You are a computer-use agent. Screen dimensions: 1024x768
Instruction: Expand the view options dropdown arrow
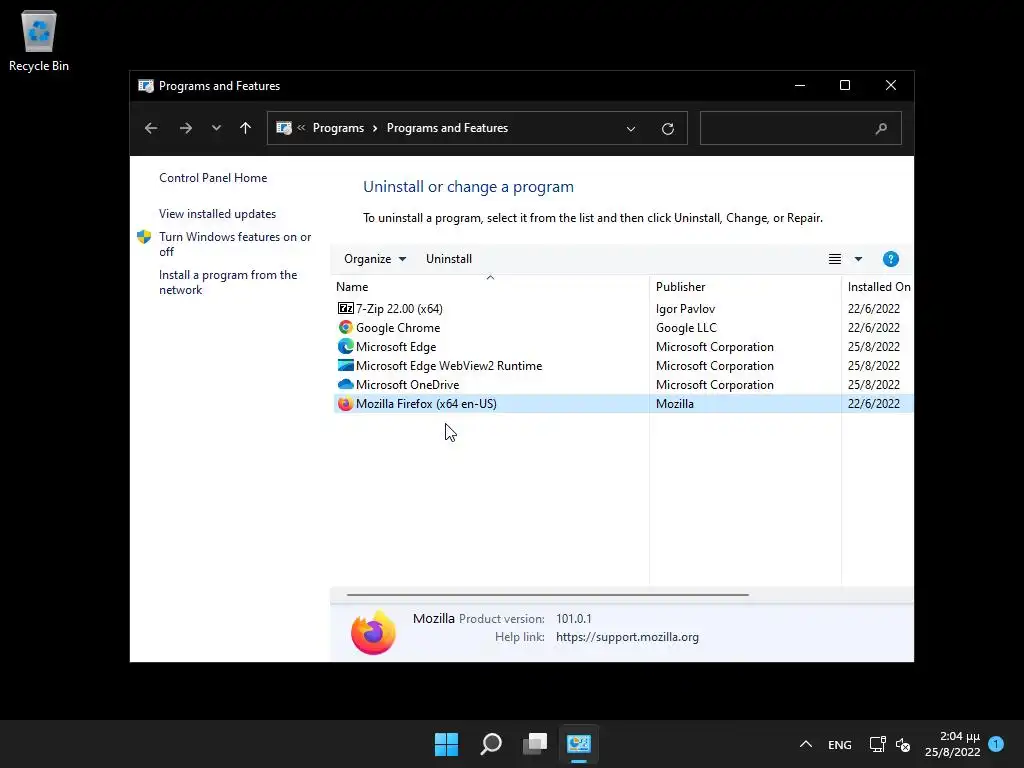[x=858, y=259]
